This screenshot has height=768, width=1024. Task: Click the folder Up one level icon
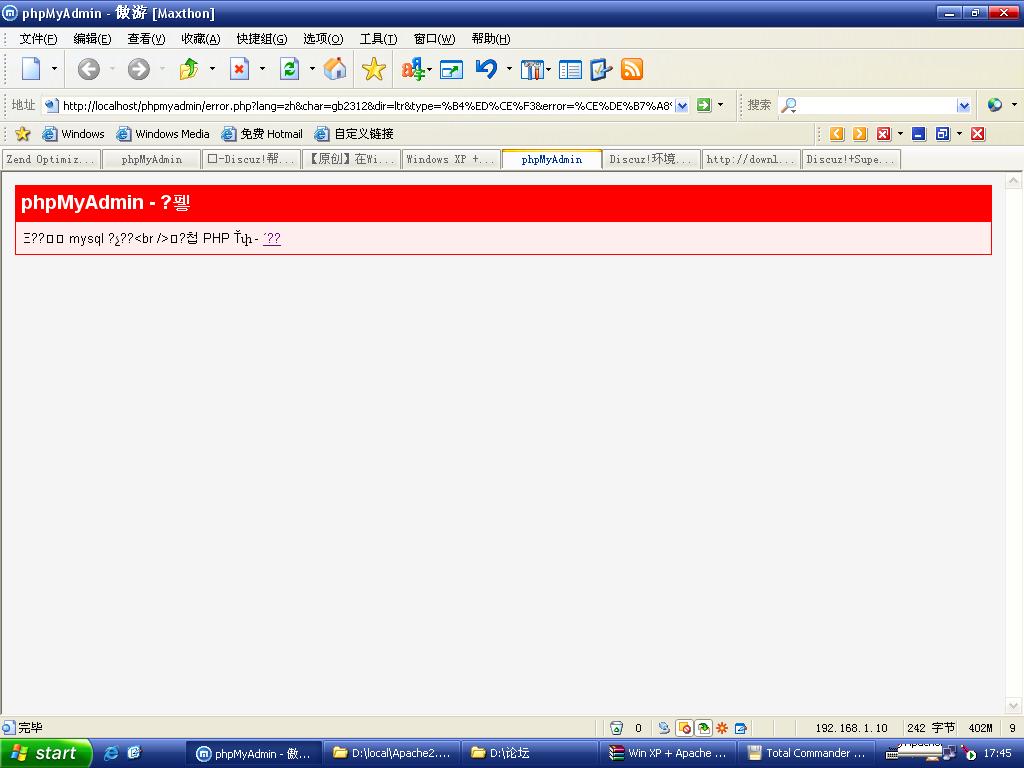[x=189, y=69]
